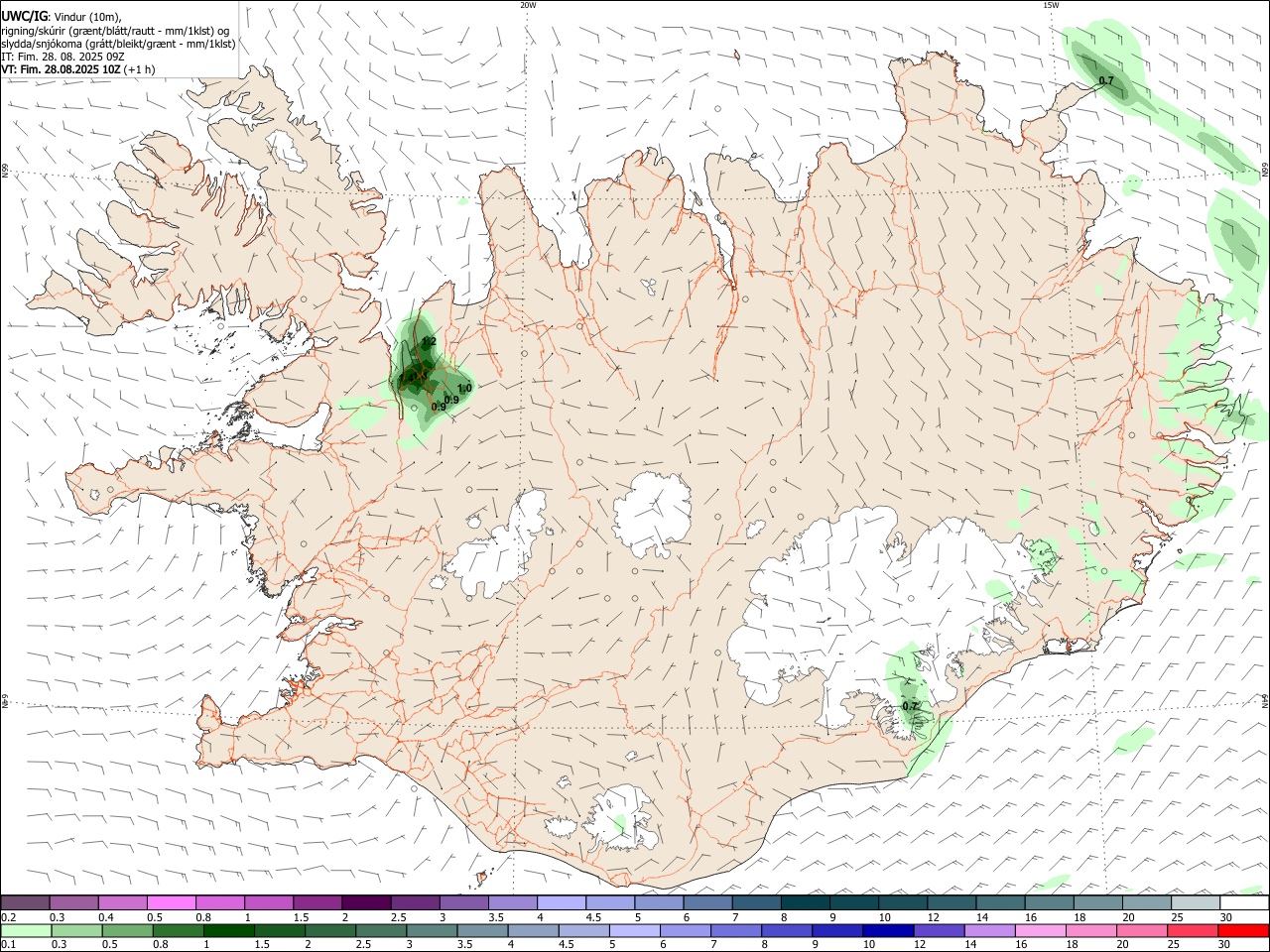Pick the dark purple 2 swatch on upper scale
The width and height of the screenshot is (1270, 952).
tap(366, 902)
